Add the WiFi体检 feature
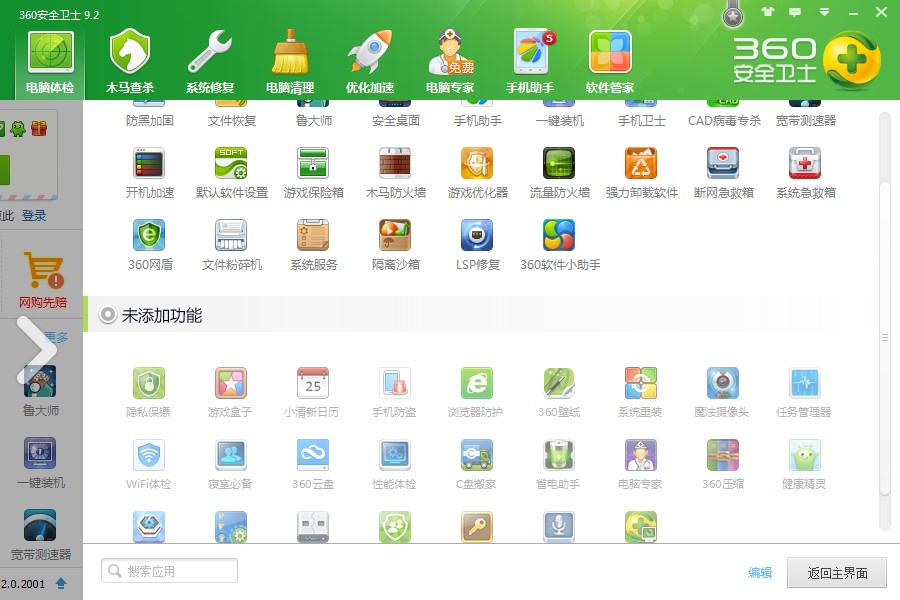The width and height of the screenshot is (900, 600). (x=149, y=464)
